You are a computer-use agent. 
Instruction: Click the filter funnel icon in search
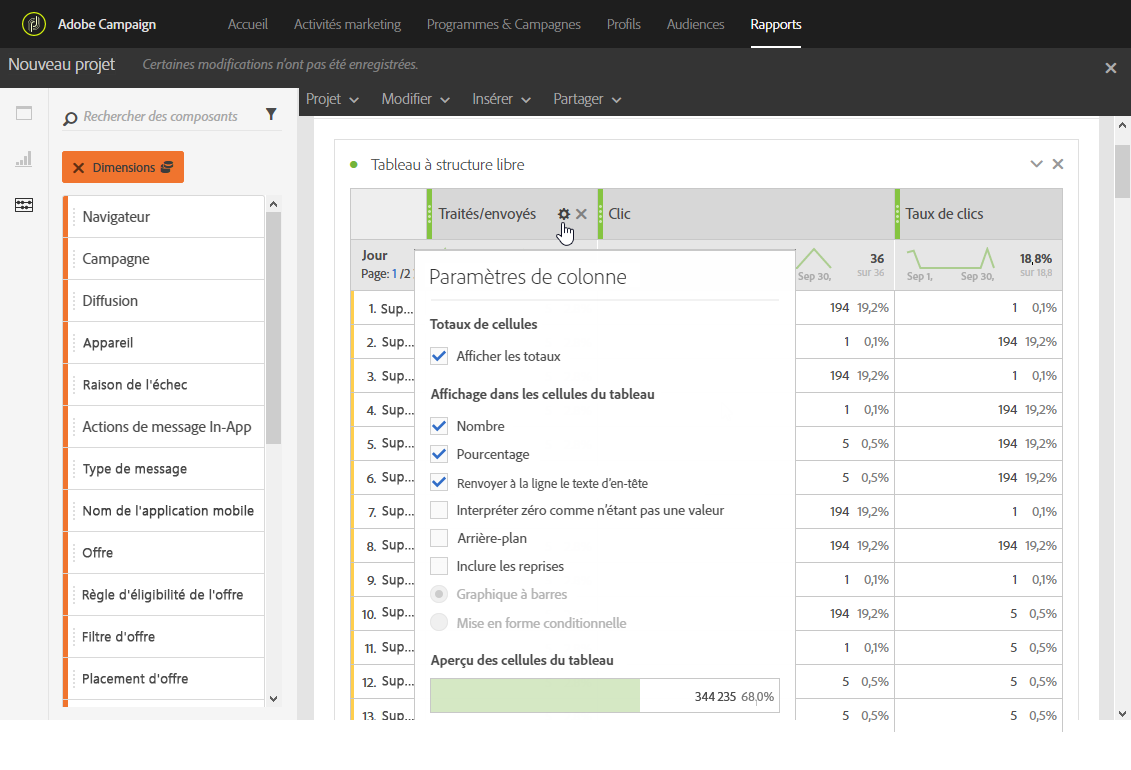tap(271, 115)
